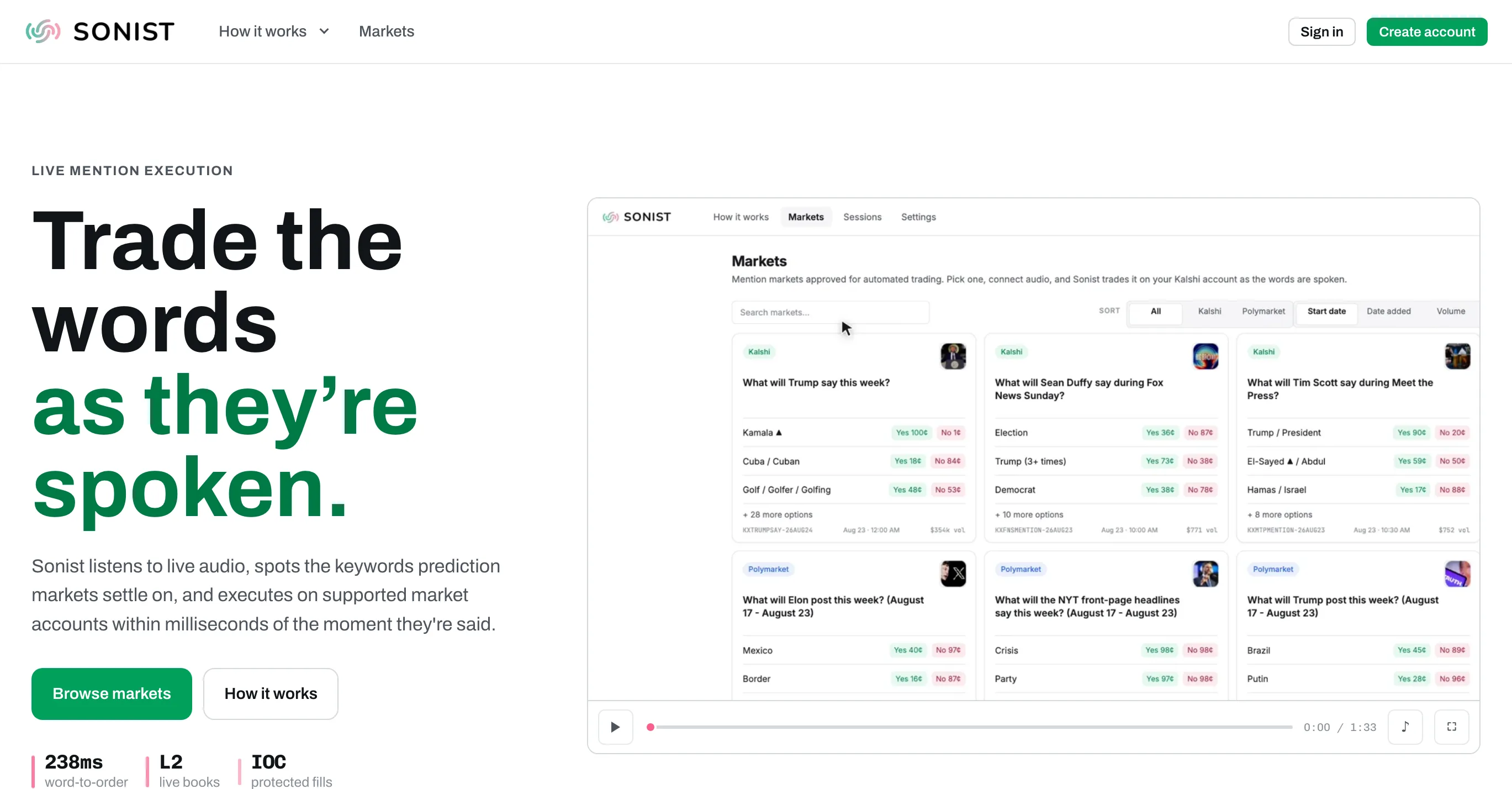Click No 98¢ for Party
This screenshot has width=1512, height=789.
tap(1200, 678)
